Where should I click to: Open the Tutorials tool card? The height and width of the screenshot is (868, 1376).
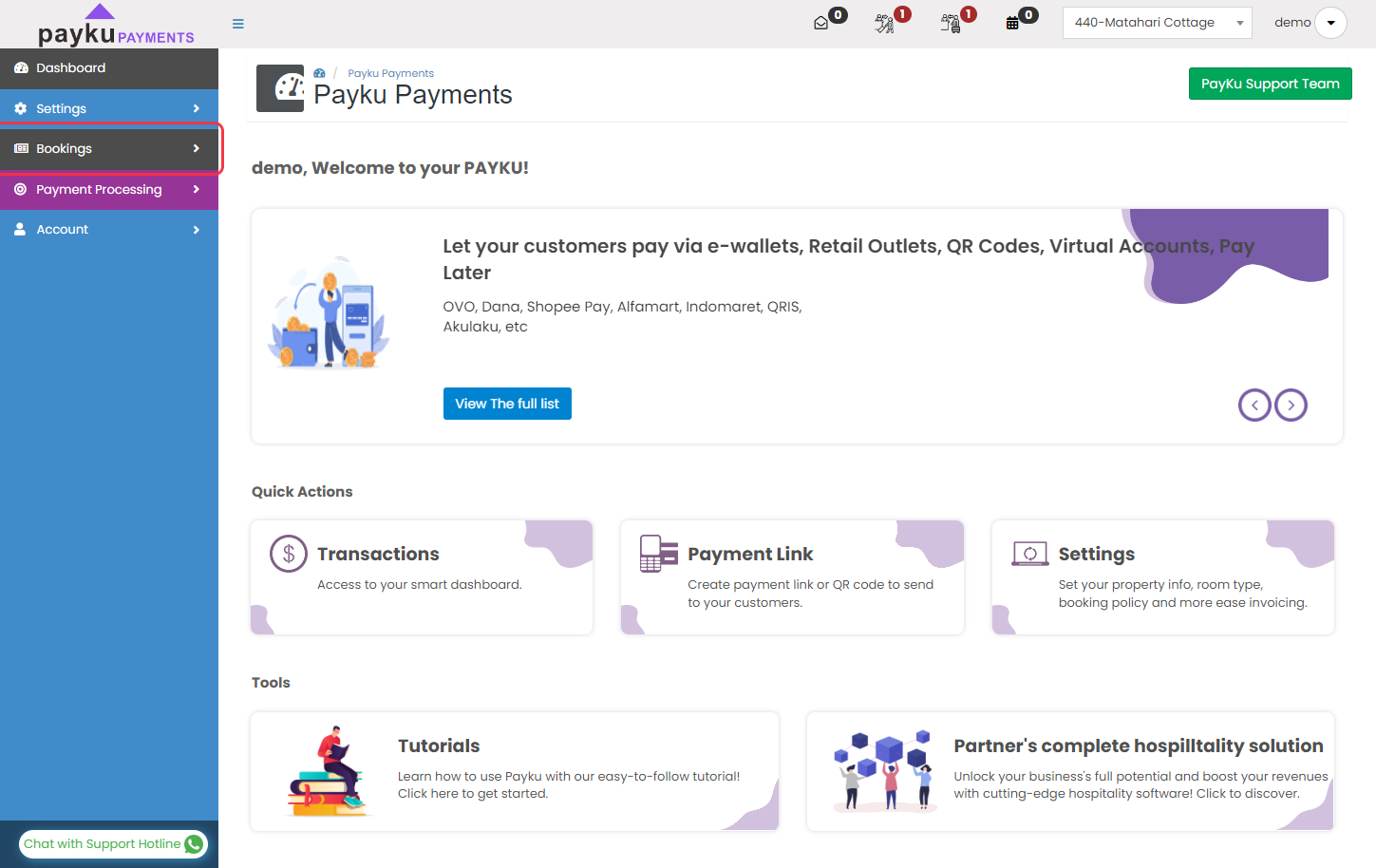coord(515,772)
